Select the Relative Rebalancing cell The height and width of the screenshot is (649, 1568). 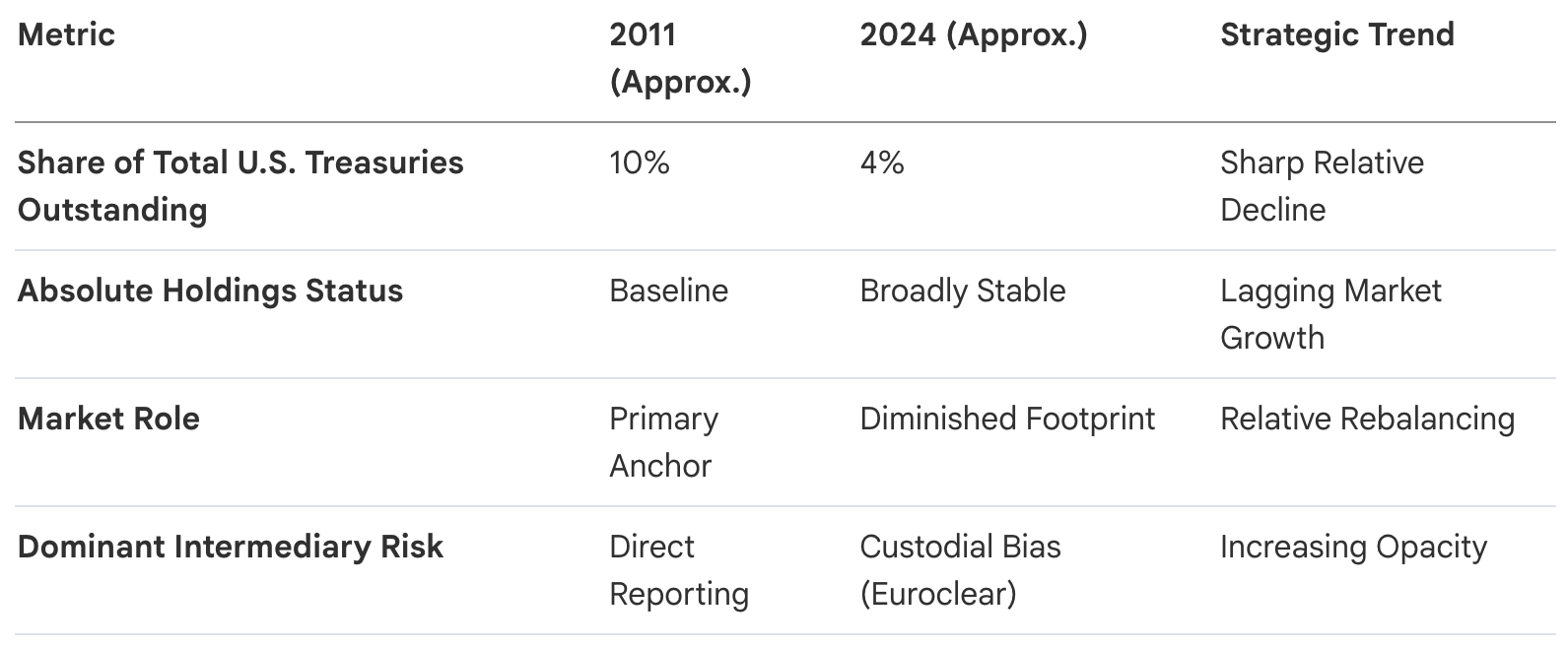click(x=1367, y=419)
